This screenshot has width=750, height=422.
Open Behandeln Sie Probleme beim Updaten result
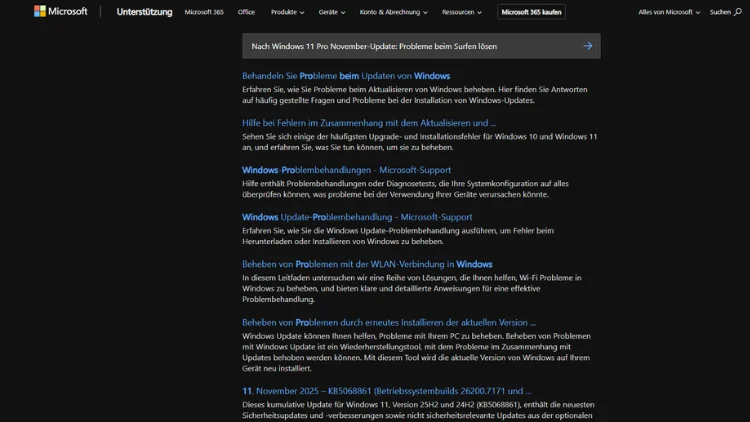[346, 76]
